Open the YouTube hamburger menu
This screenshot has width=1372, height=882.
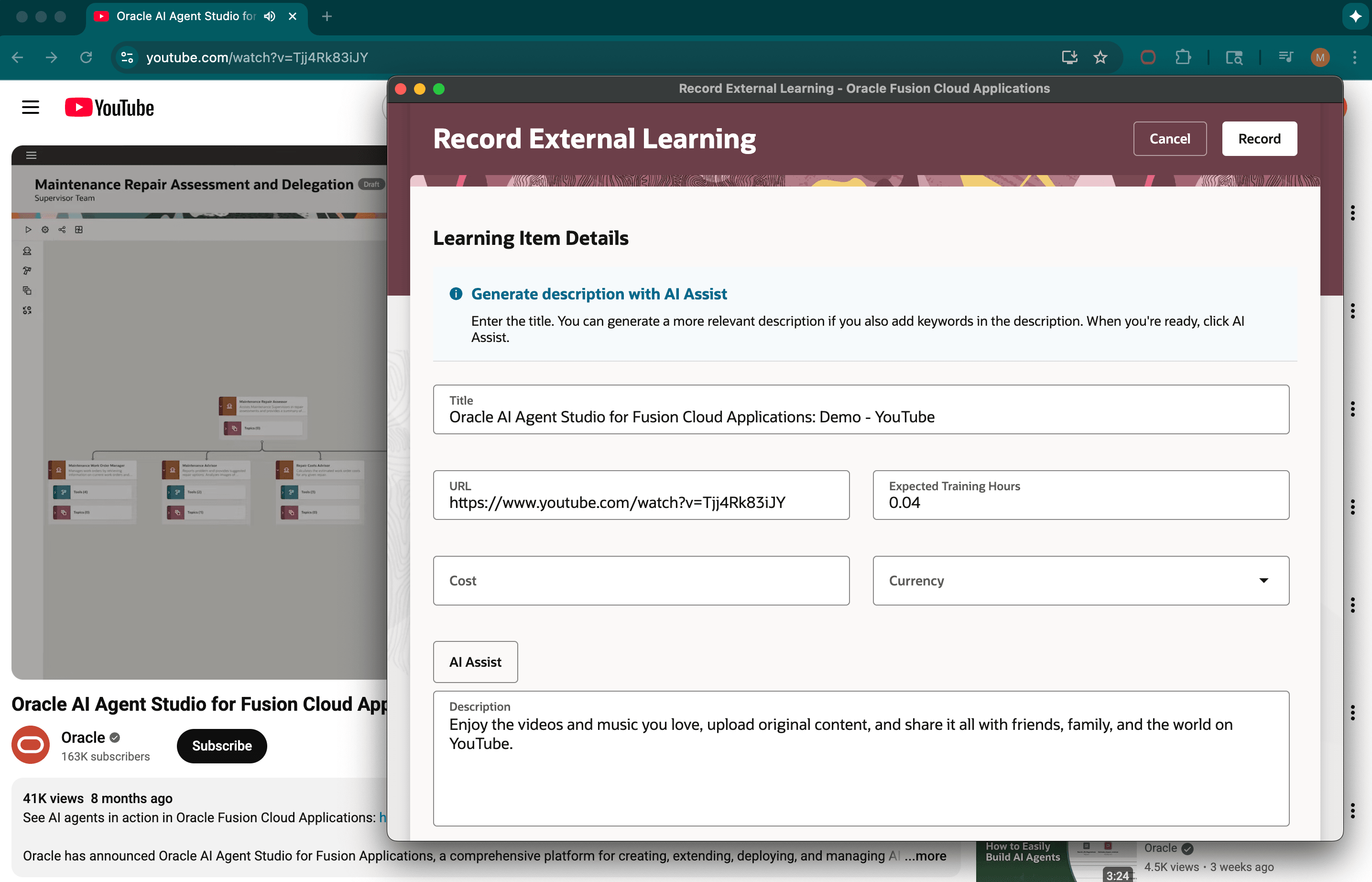click(x=30, y=107)
